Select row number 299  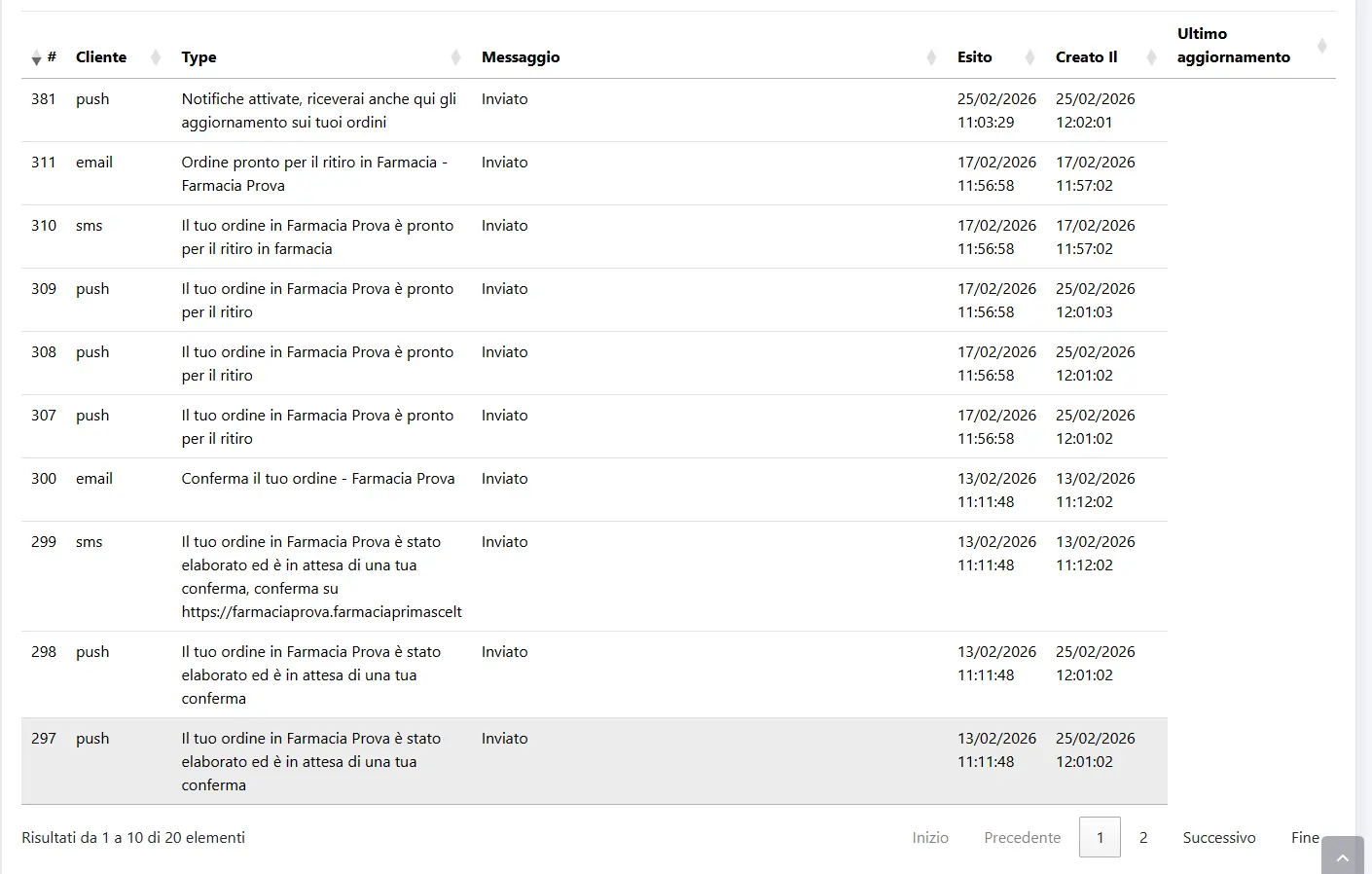click(x=44, y=542)
